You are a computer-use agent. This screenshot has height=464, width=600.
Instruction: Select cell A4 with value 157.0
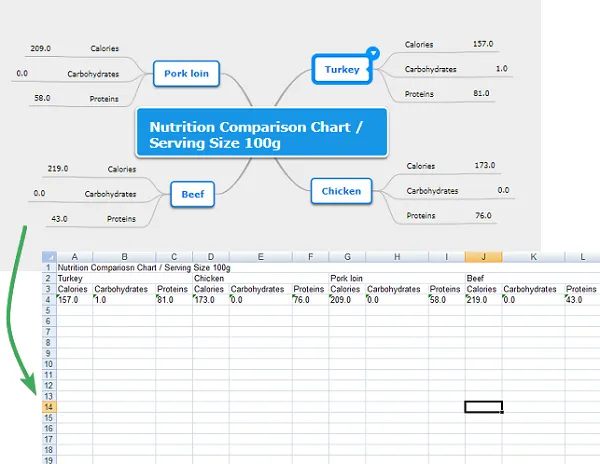coord(75,300)
